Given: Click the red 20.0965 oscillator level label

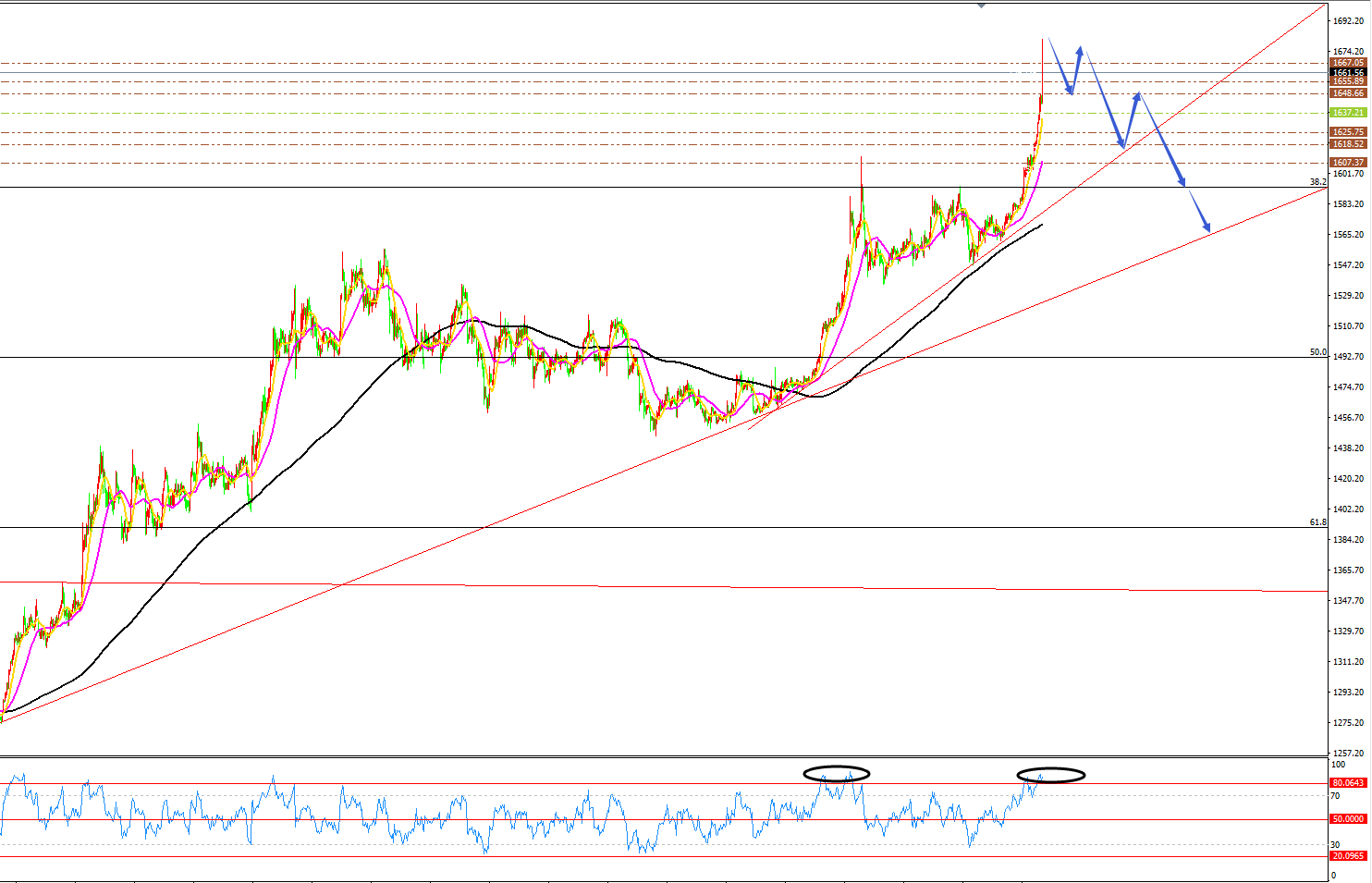Looking at the screenshot, I should tap(1348, 856).
